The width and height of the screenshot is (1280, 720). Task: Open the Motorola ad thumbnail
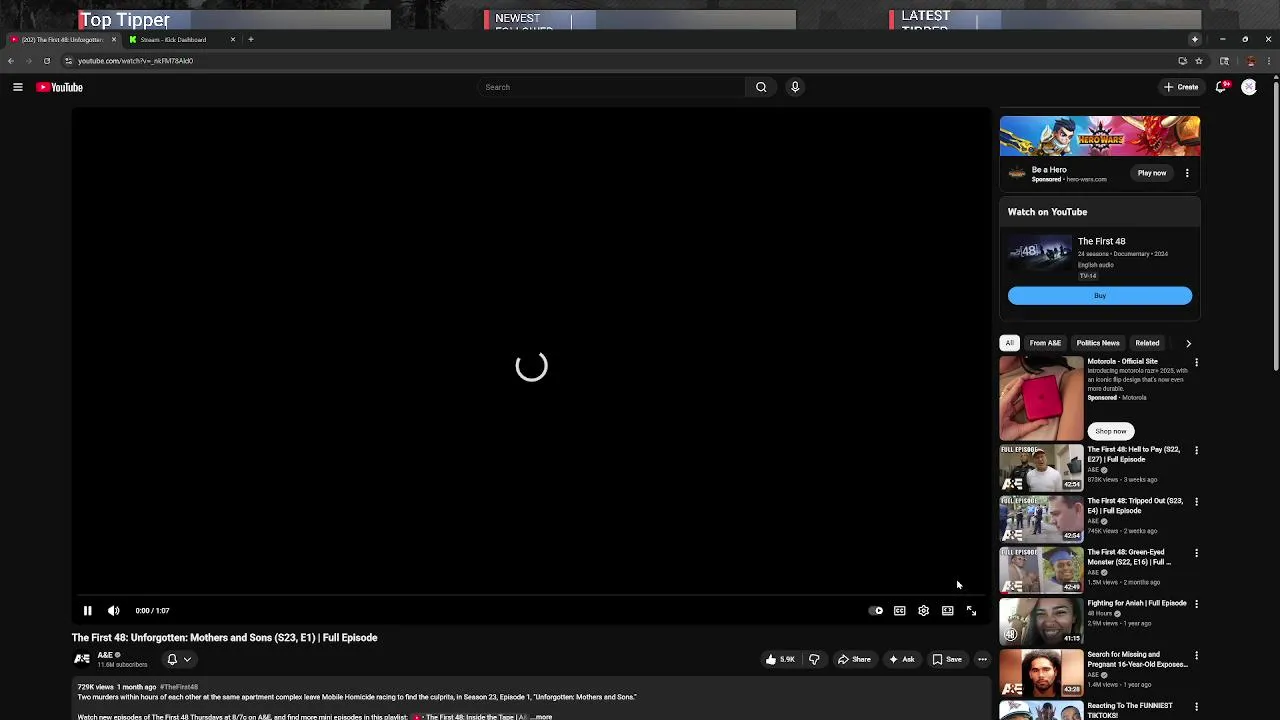tap(1041, 398)
